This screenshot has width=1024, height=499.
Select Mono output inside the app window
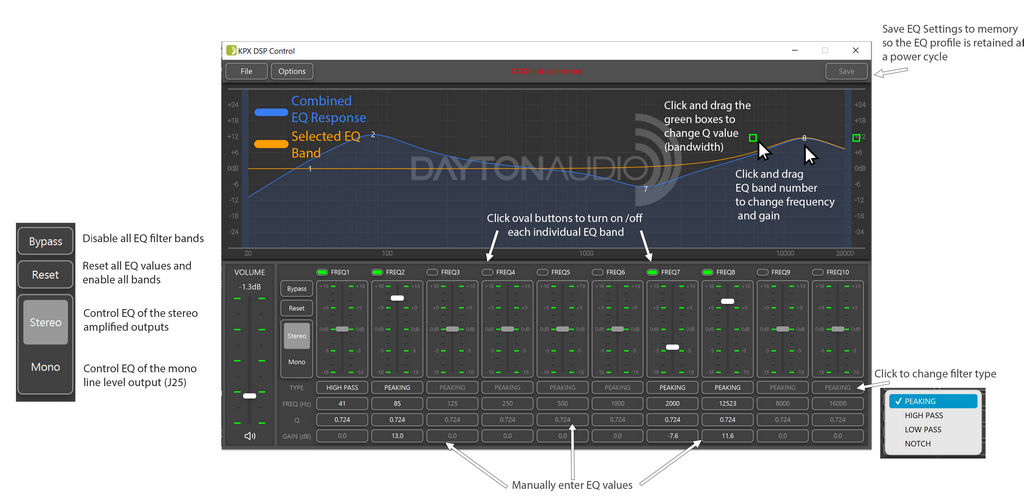pos(296,362)
